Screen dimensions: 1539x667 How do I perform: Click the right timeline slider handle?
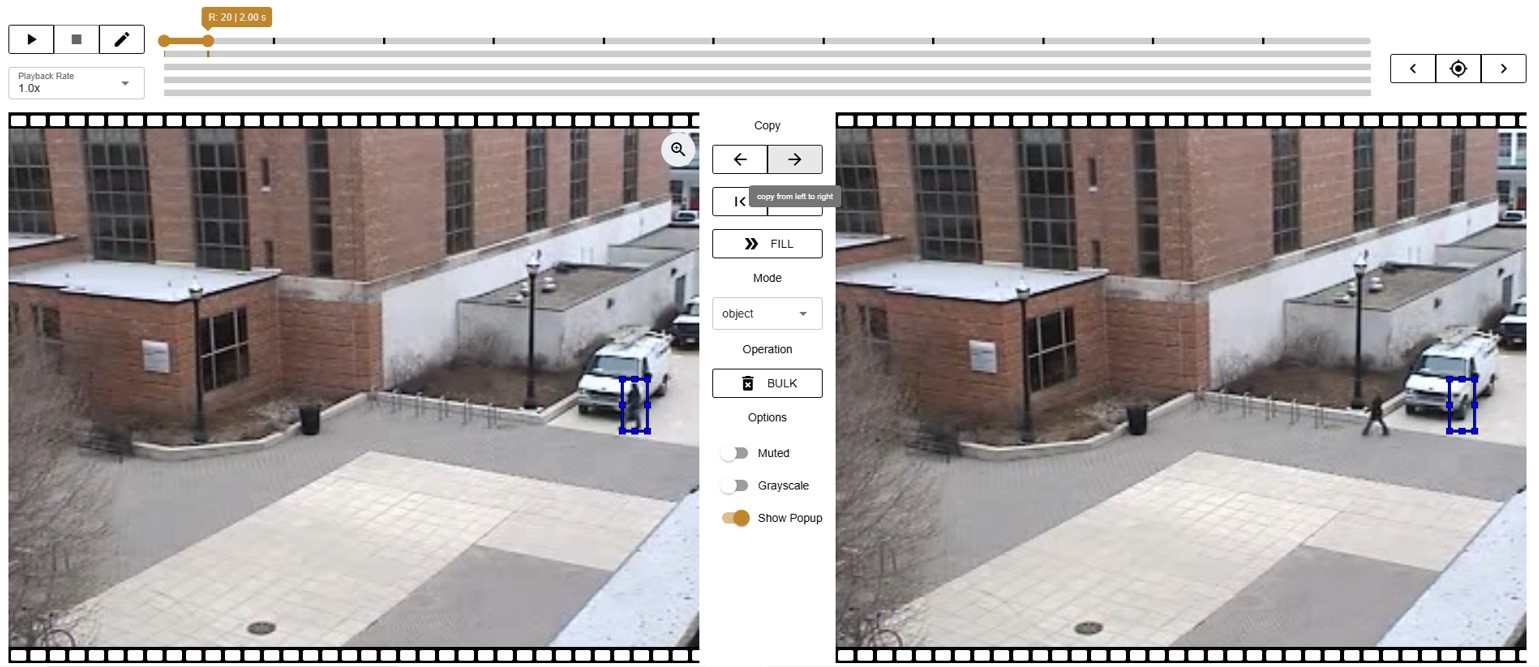tap(208, 41)
